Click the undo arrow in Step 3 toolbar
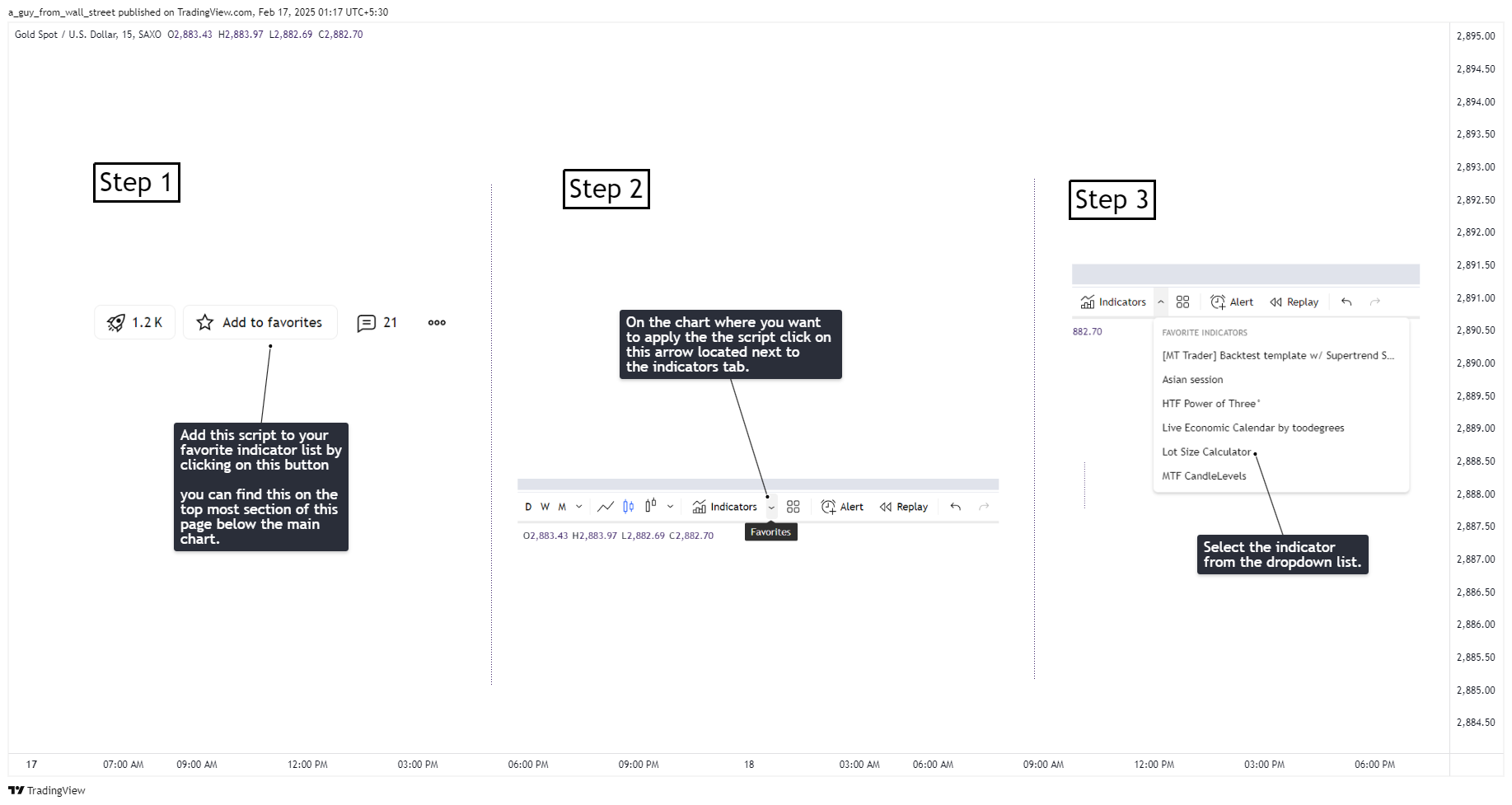This screenshot has width=1512, height=805. [1346, 302]
